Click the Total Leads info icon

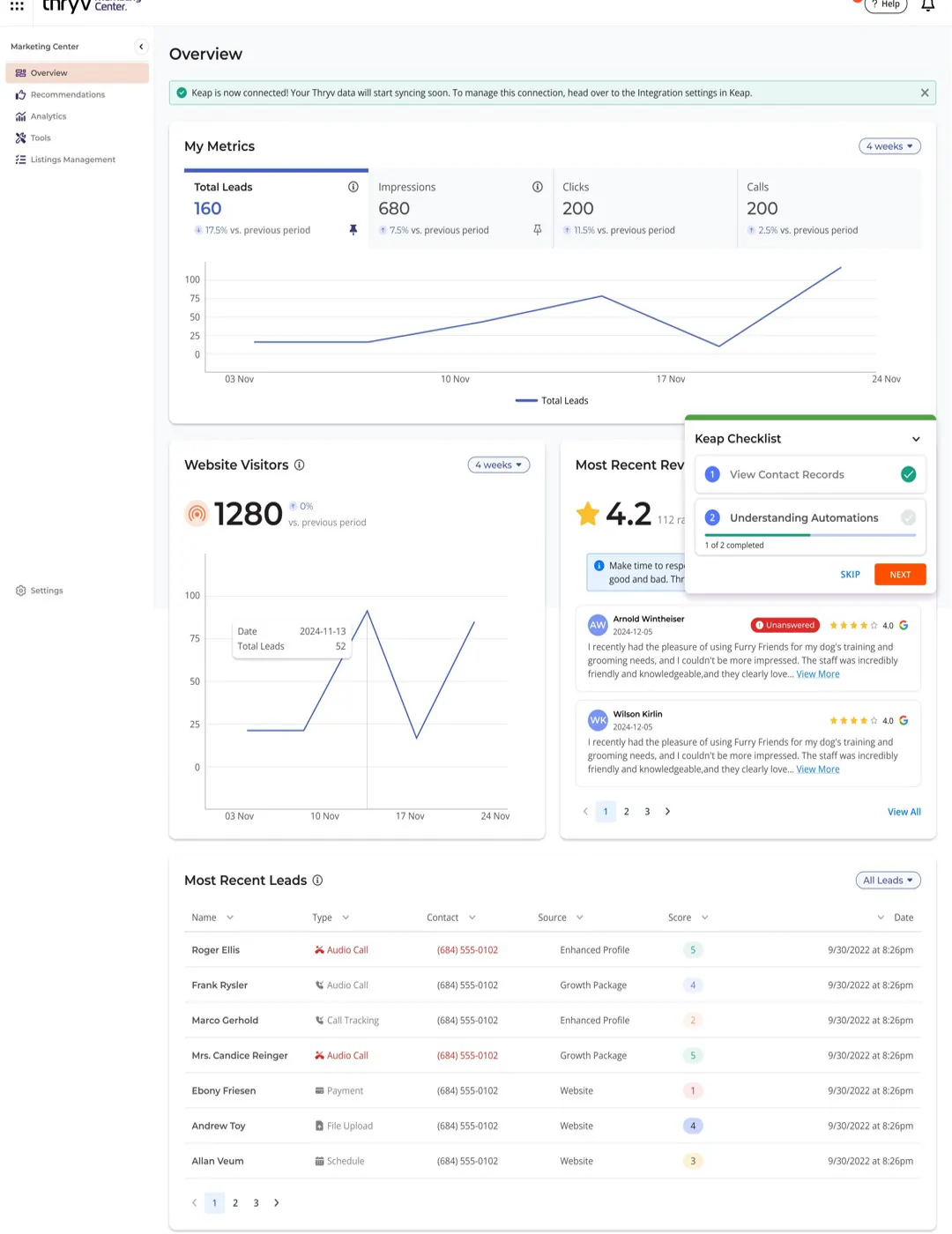[x=353, y=187]
